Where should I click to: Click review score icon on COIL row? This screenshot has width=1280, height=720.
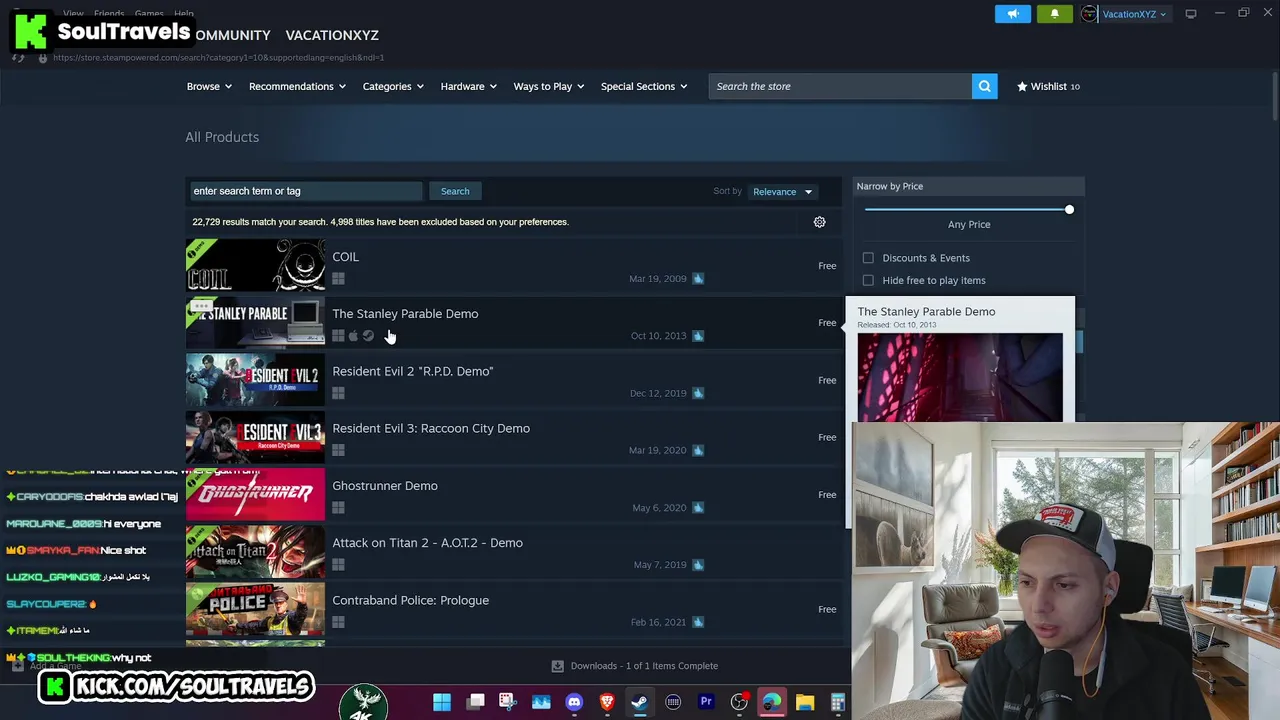point(698,278)
